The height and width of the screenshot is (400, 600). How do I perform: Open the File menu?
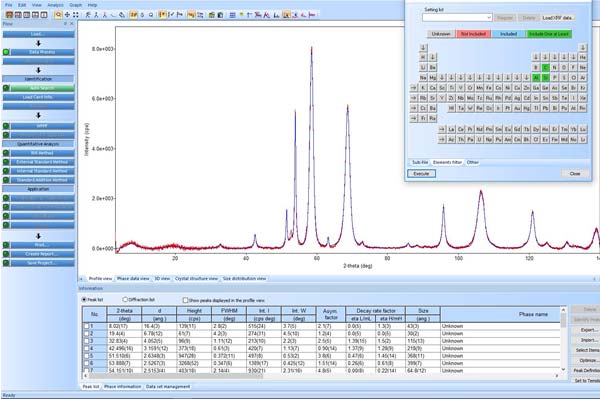click(8, 5)
